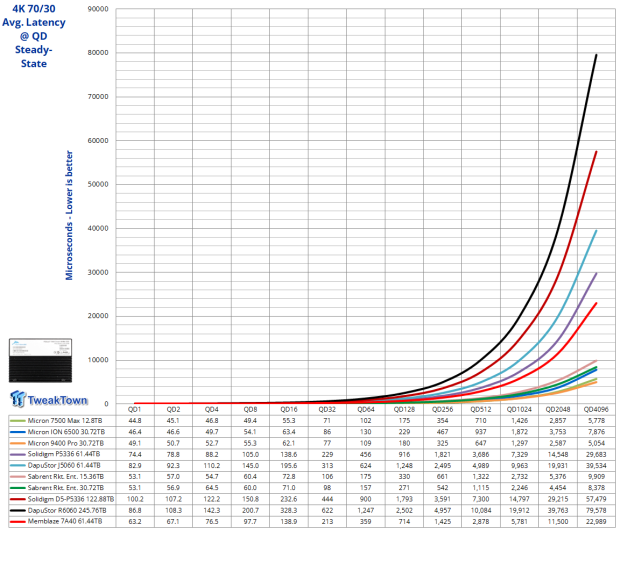Image resolution: width=620 pixels, height=568 pixels.
Task: Click the Micron 9400 Pro orange legend swatch
Action: pos(18,443)
